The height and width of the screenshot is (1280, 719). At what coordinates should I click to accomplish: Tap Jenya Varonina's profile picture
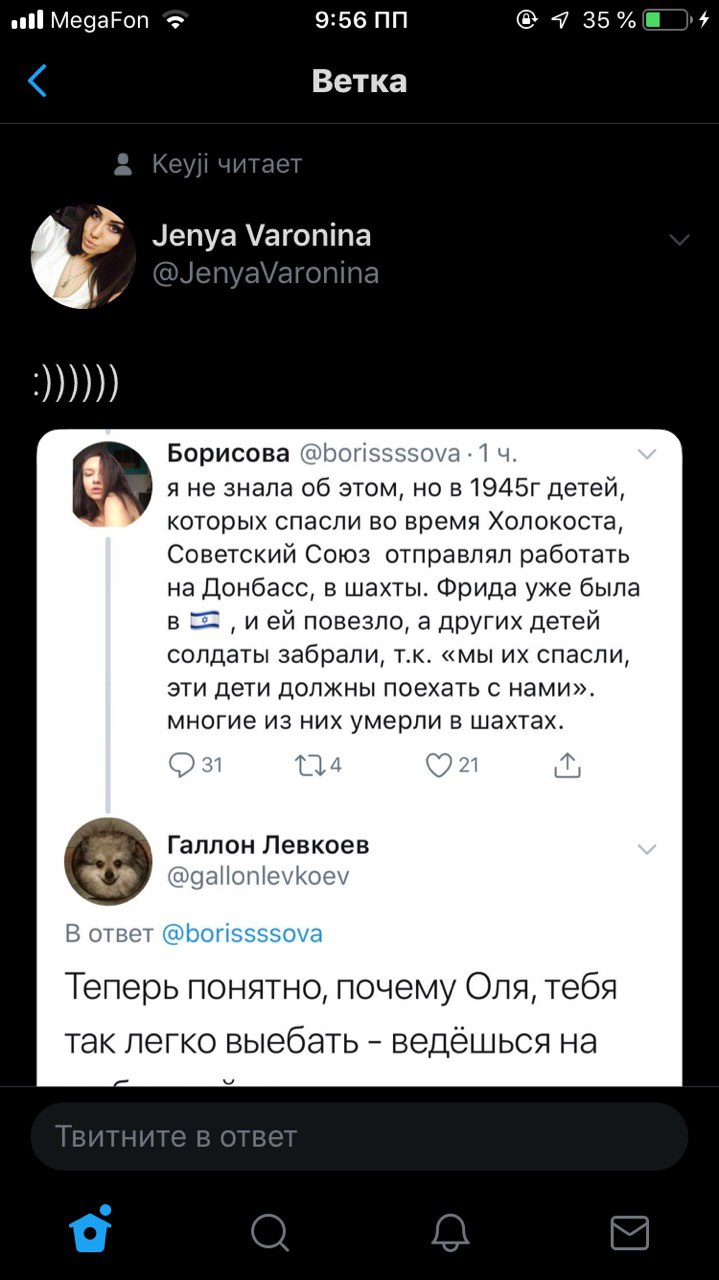(x=83, y=256)
